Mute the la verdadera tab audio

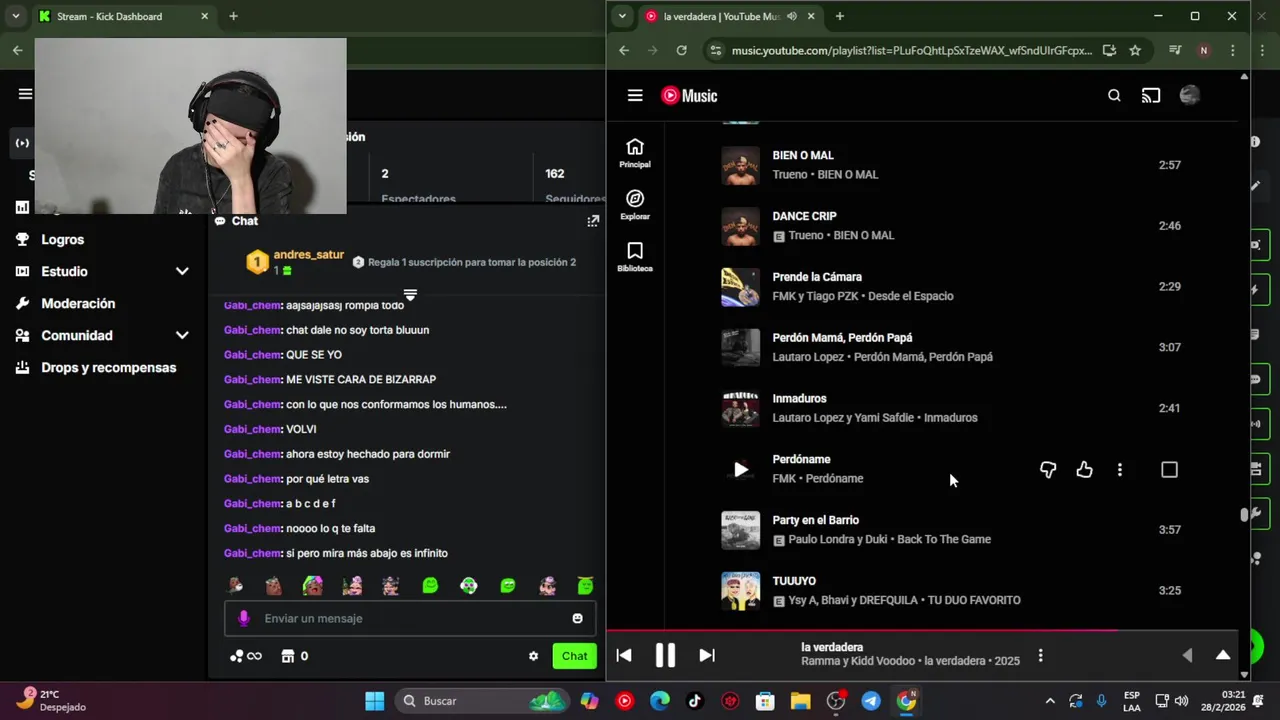pos(792,16)
